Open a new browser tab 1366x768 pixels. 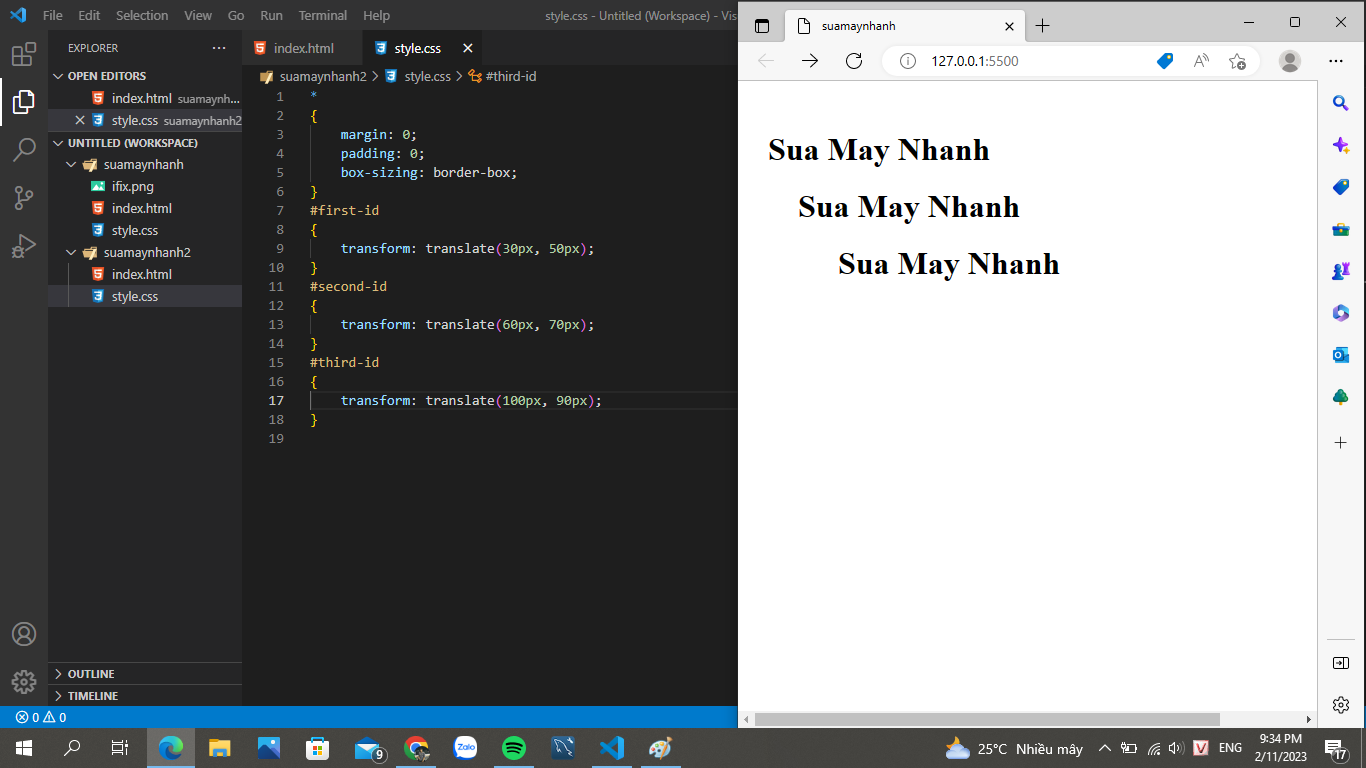pyautogui.click(x=1042, y=26)
